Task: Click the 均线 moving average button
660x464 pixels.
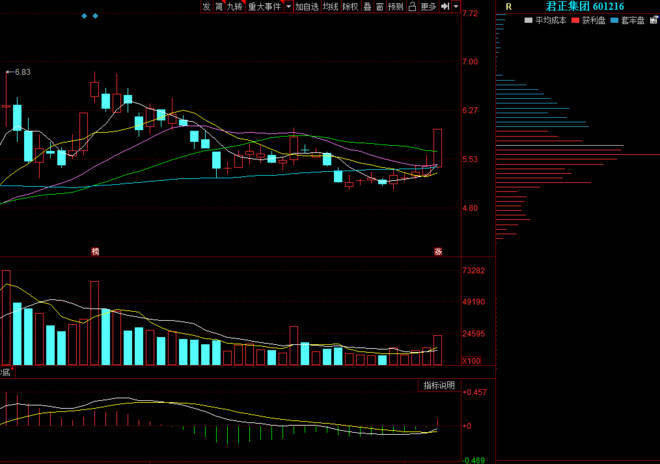Action: (x=330, y=6)
